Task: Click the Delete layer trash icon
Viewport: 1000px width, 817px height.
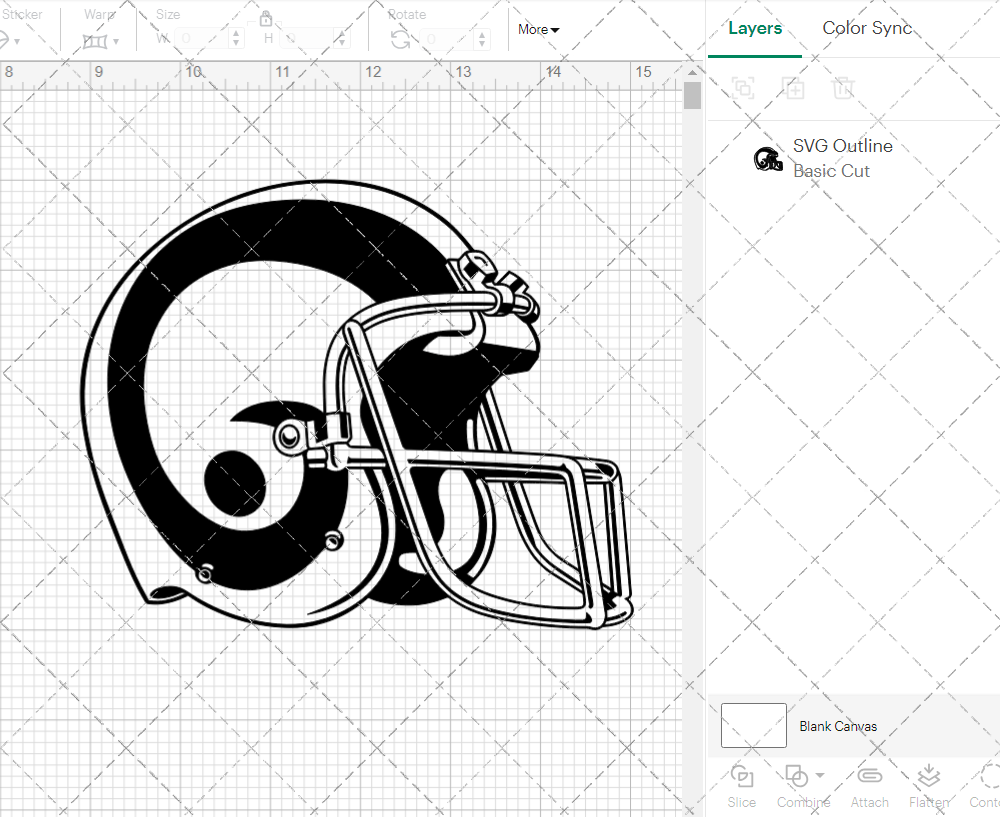Action: coord(842,88)
